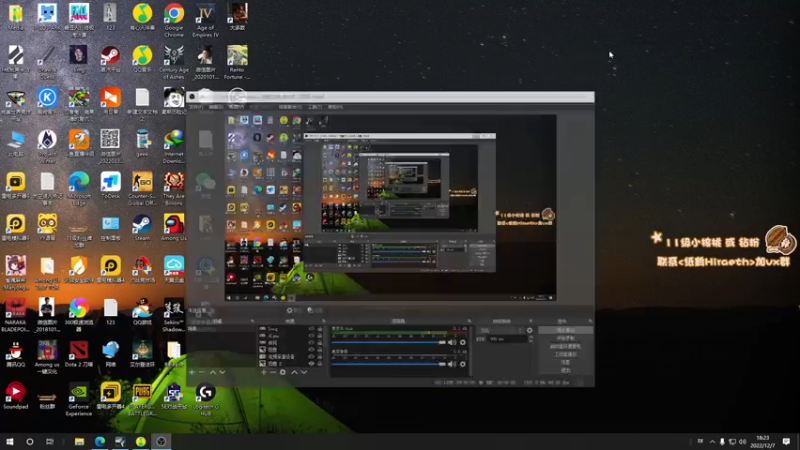Toggle visibility eye of 视频采集设备 source
Screen dimensions: 800x450
tap(311, 357)
